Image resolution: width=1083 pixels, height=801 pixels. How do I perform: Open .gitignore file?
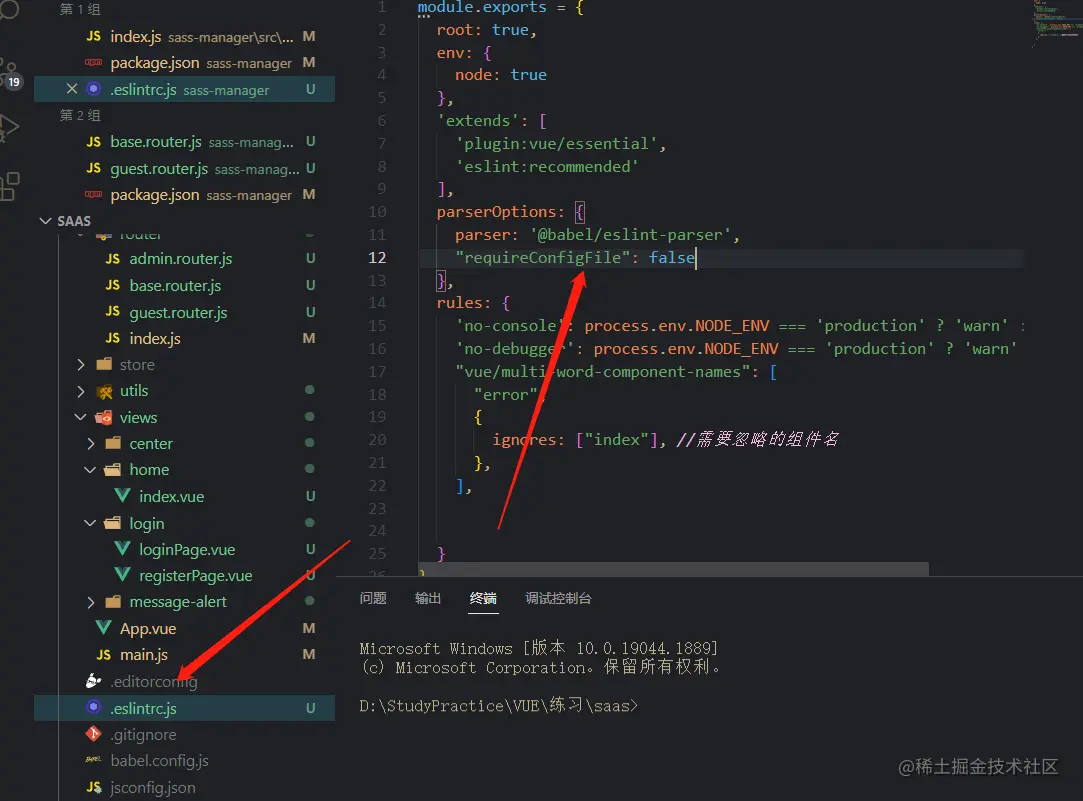pyautogui.click(x=184, y=735)
